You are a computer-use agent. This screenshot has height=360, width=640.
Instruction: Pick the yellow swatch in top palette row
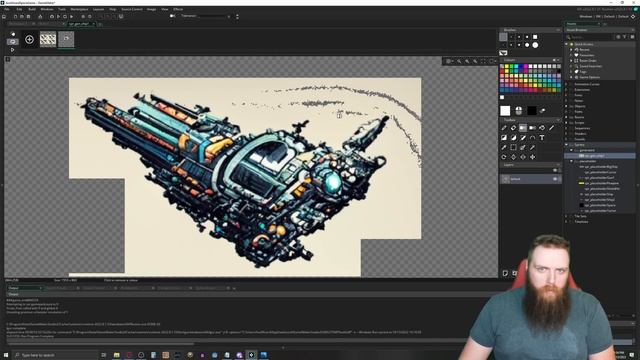click(x=507, y=66)
